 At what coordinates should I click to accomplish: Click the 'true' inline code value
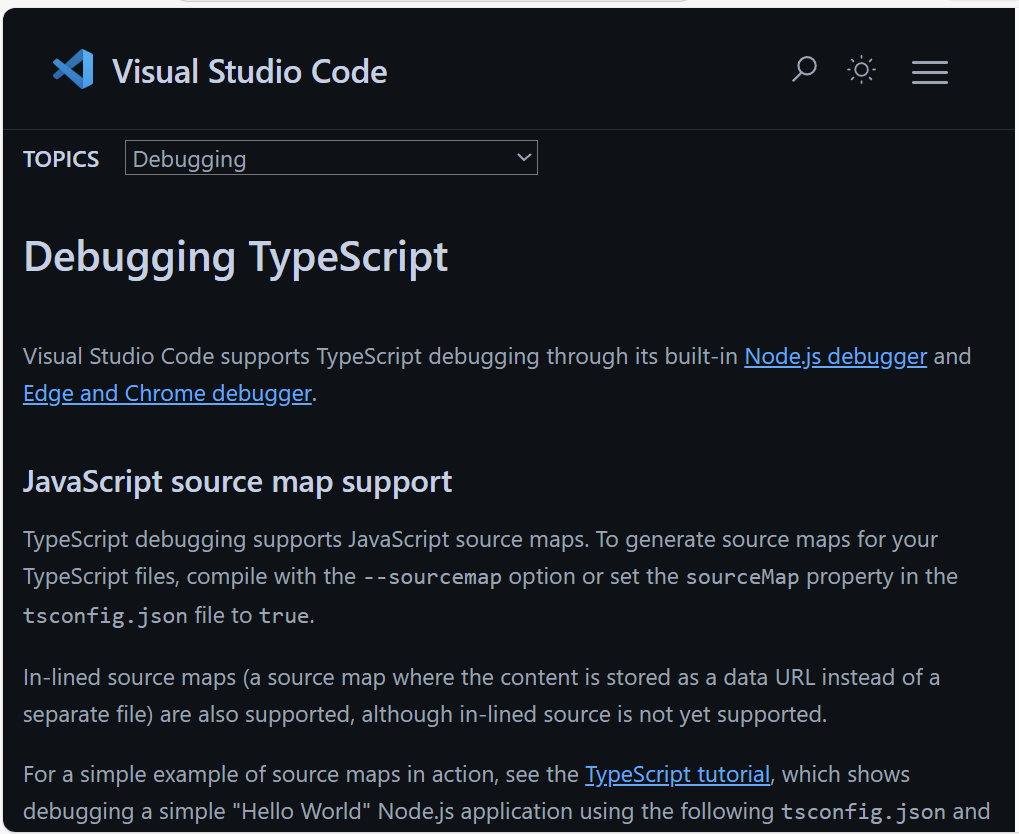(x=283, y=616)
